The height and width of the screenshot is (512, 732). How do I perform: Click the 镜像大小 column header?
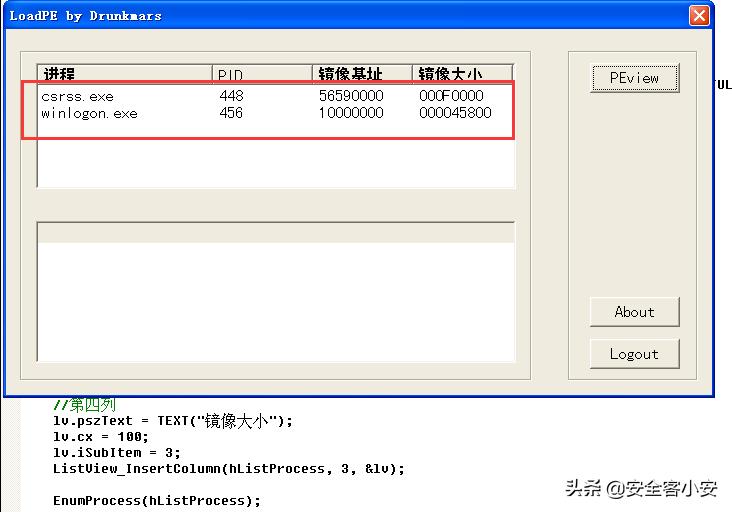click(461, 74)
